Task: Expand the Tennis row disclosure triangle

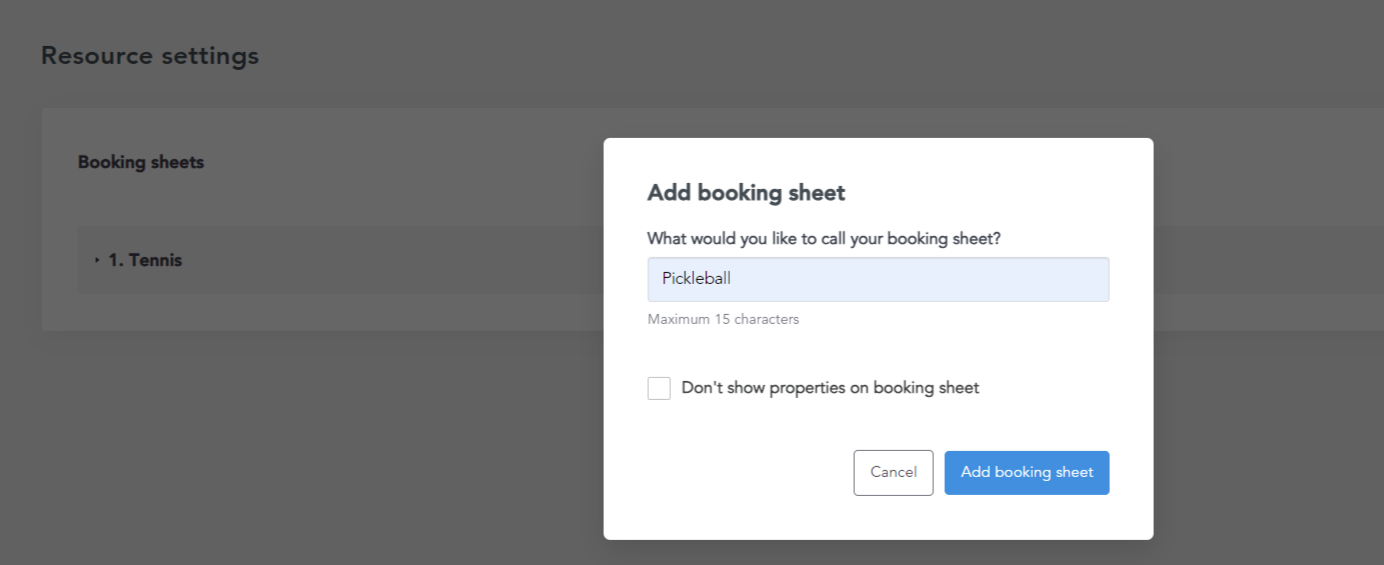Action: pyautogui.click(x=97, y=260)
